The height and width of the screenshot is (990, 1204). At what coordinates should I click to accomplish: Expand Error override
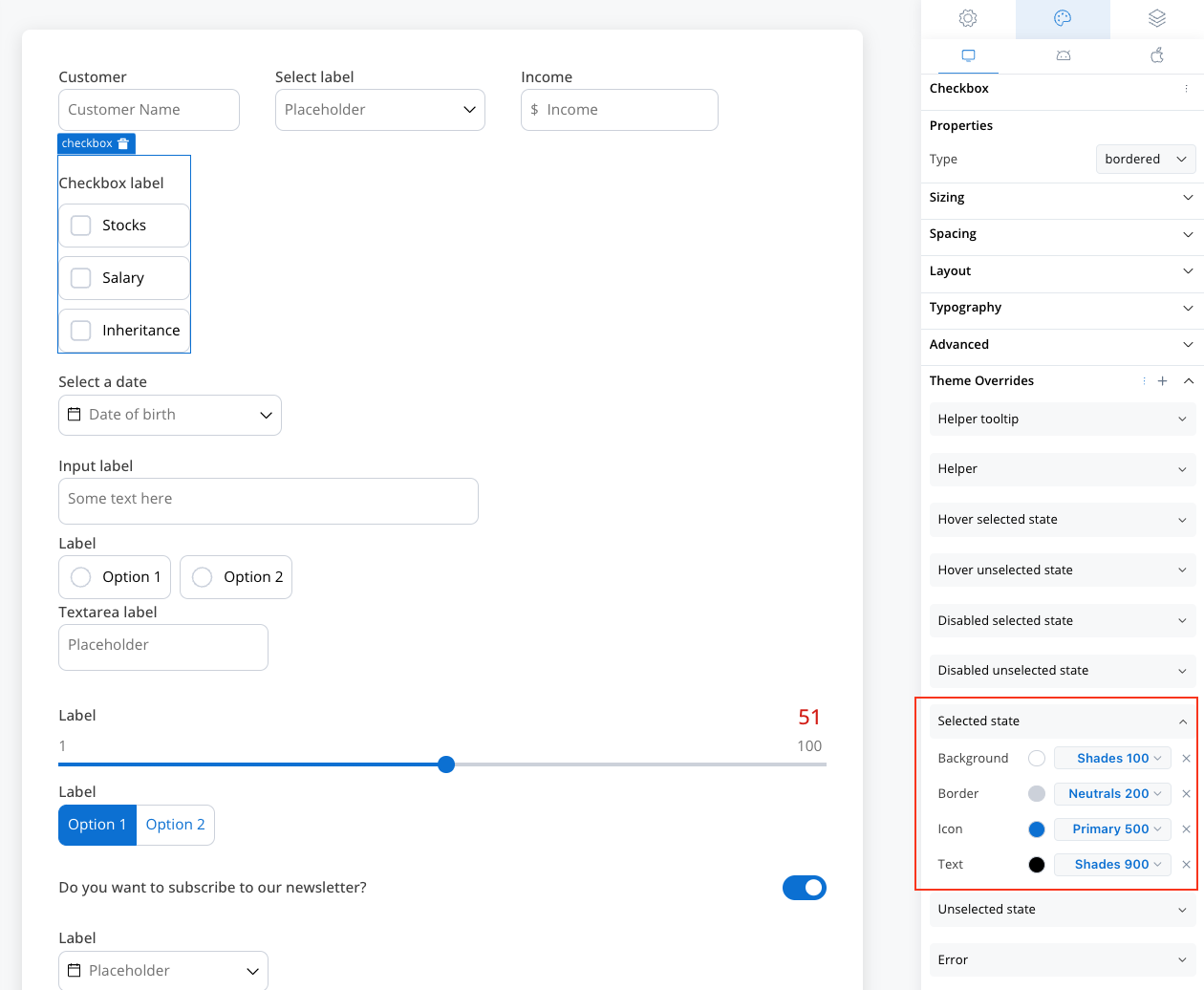pos(1063,960)
